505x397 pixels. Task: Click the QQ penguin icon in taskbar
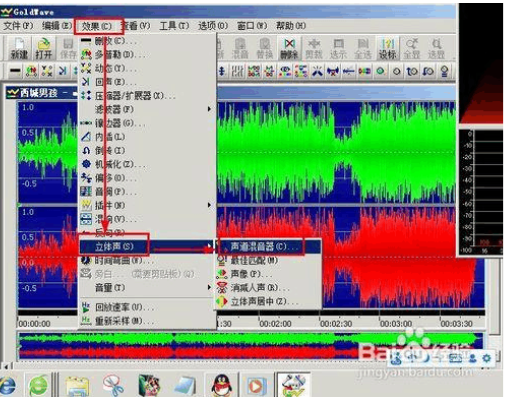[221, 385]
